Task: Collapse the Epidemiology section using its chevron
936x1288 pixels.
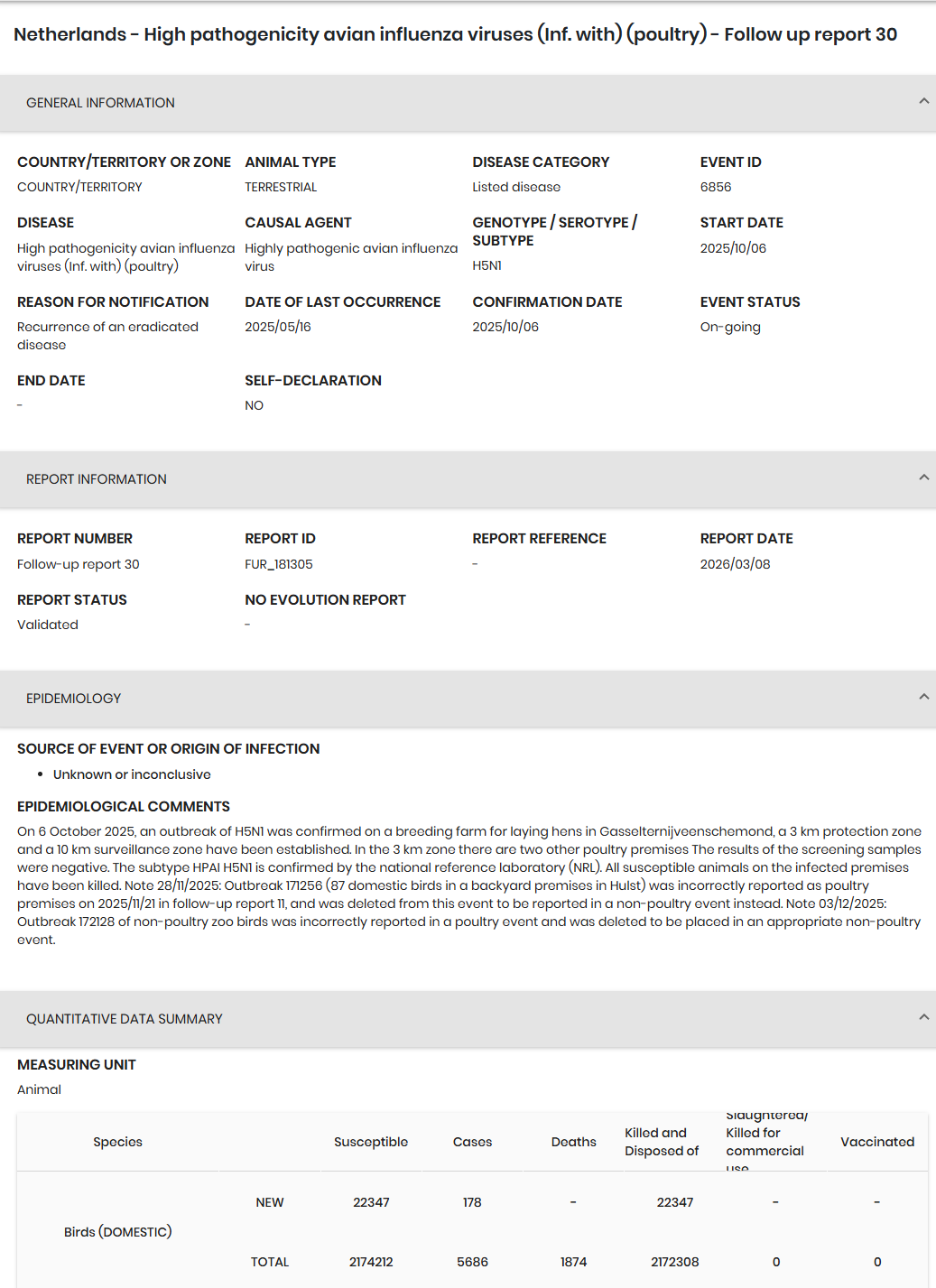Action: [x=923, y=697]
